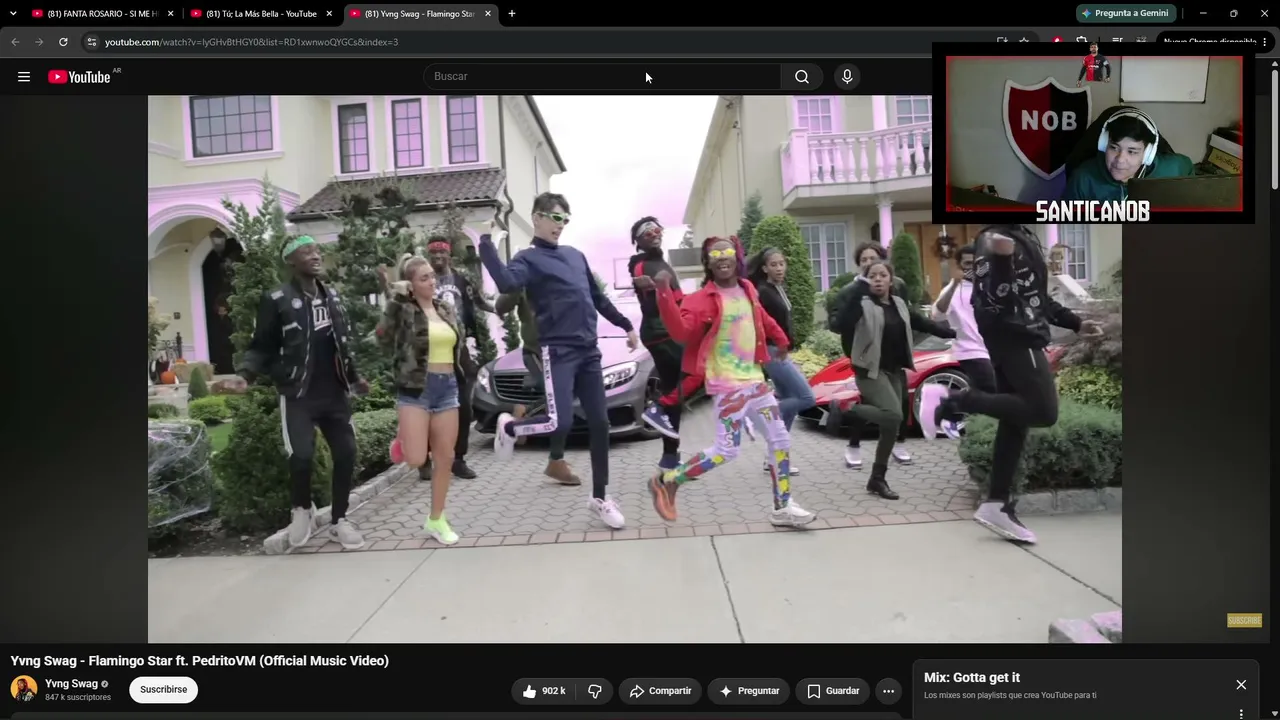1280x720 pixels.
Task: Go back to the previous page
Action: [15, 42]
